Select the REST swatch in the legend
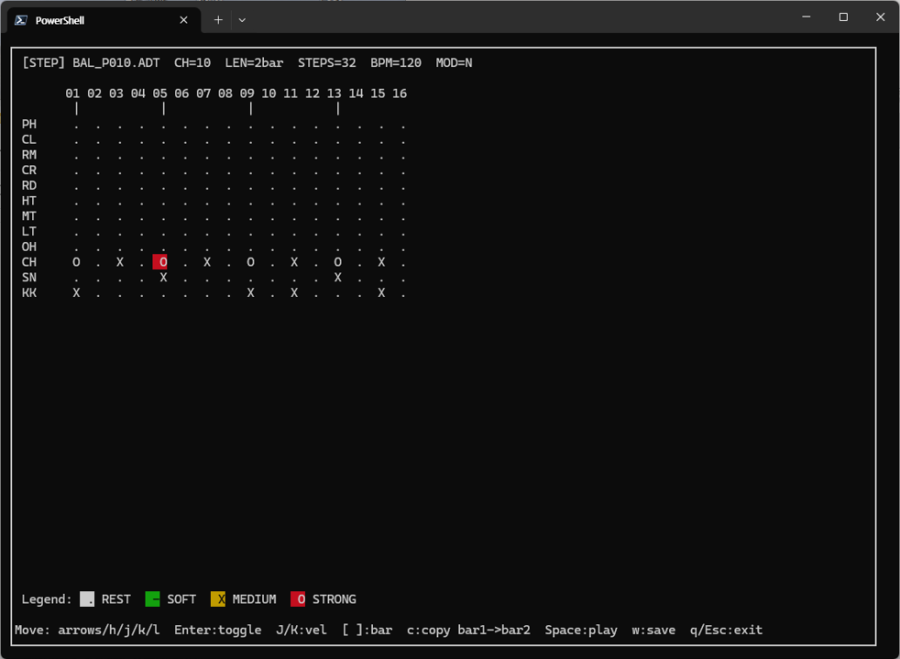Screen dimensions: 900x659 click(88, 598)
